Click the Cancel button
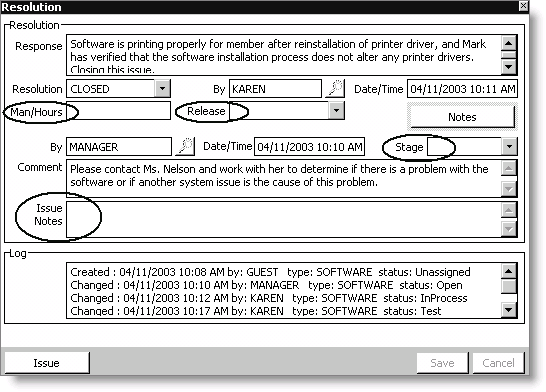This screenshot has width=546, height=392. [x=498, y=363]
